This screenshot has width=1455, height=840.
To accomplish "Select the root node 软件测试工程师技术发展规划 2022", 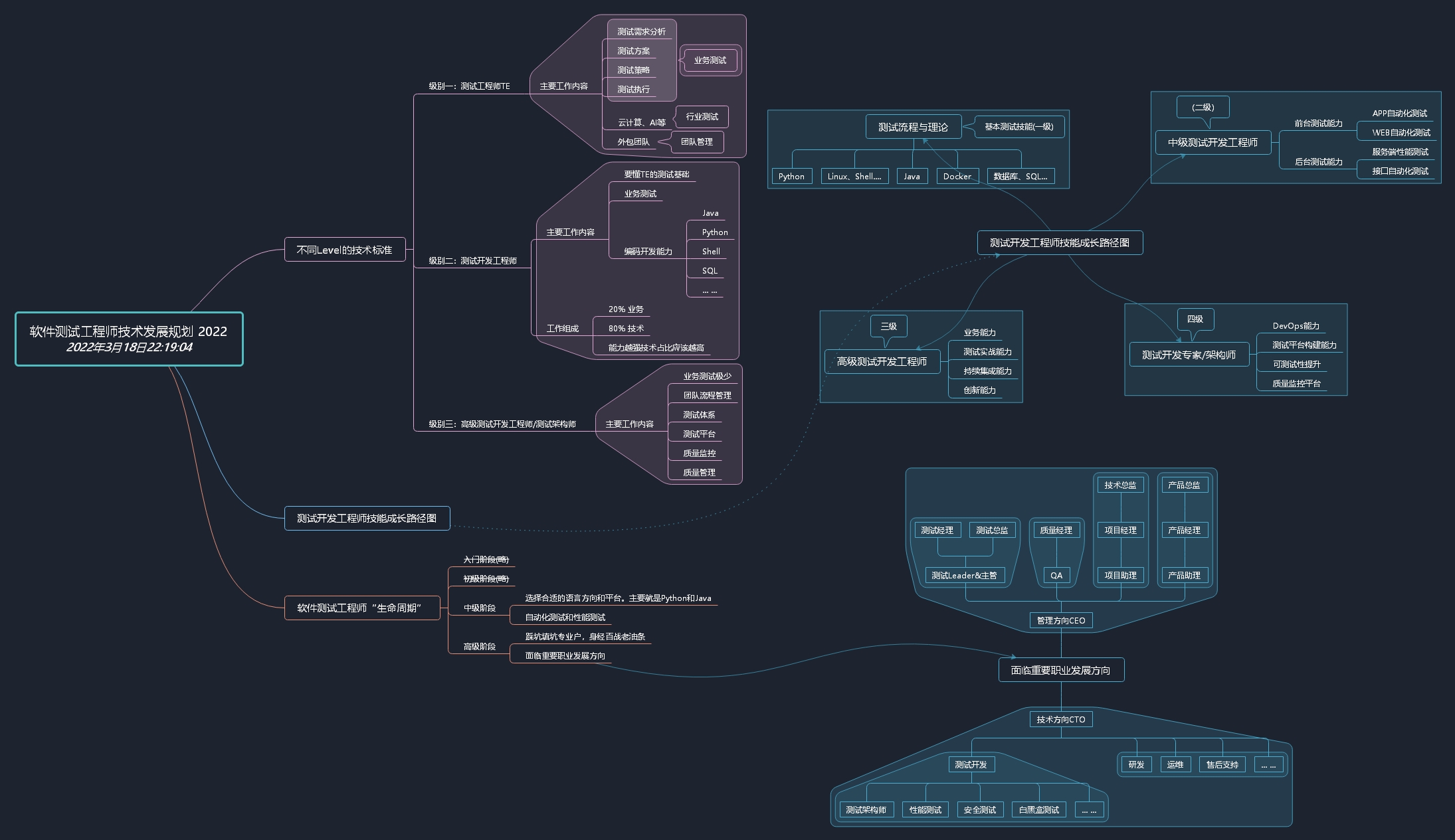I will (x=129, y=339).
